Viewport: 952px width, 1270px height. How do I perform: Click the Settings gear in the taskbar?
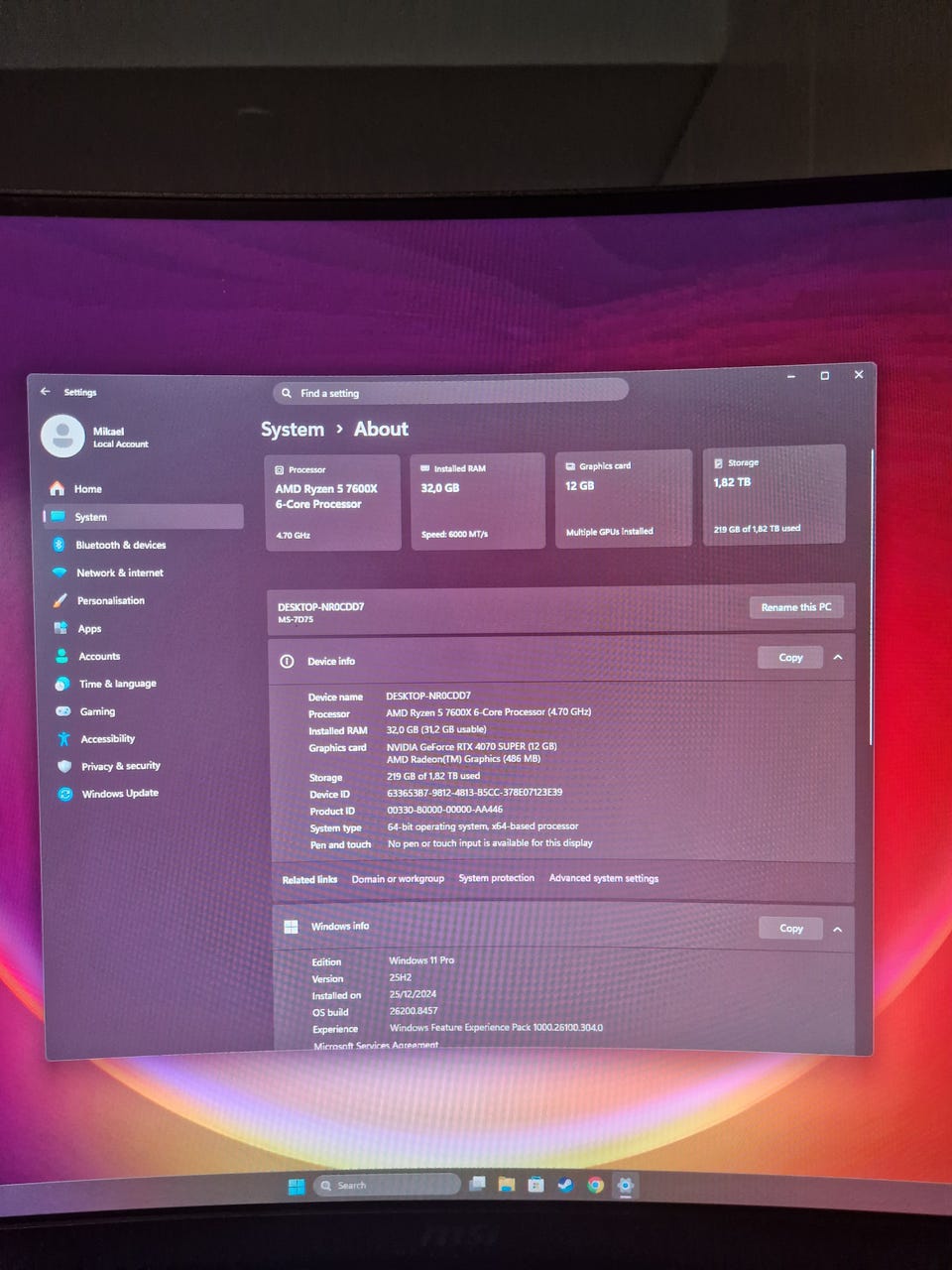[x=625, y=1184]
